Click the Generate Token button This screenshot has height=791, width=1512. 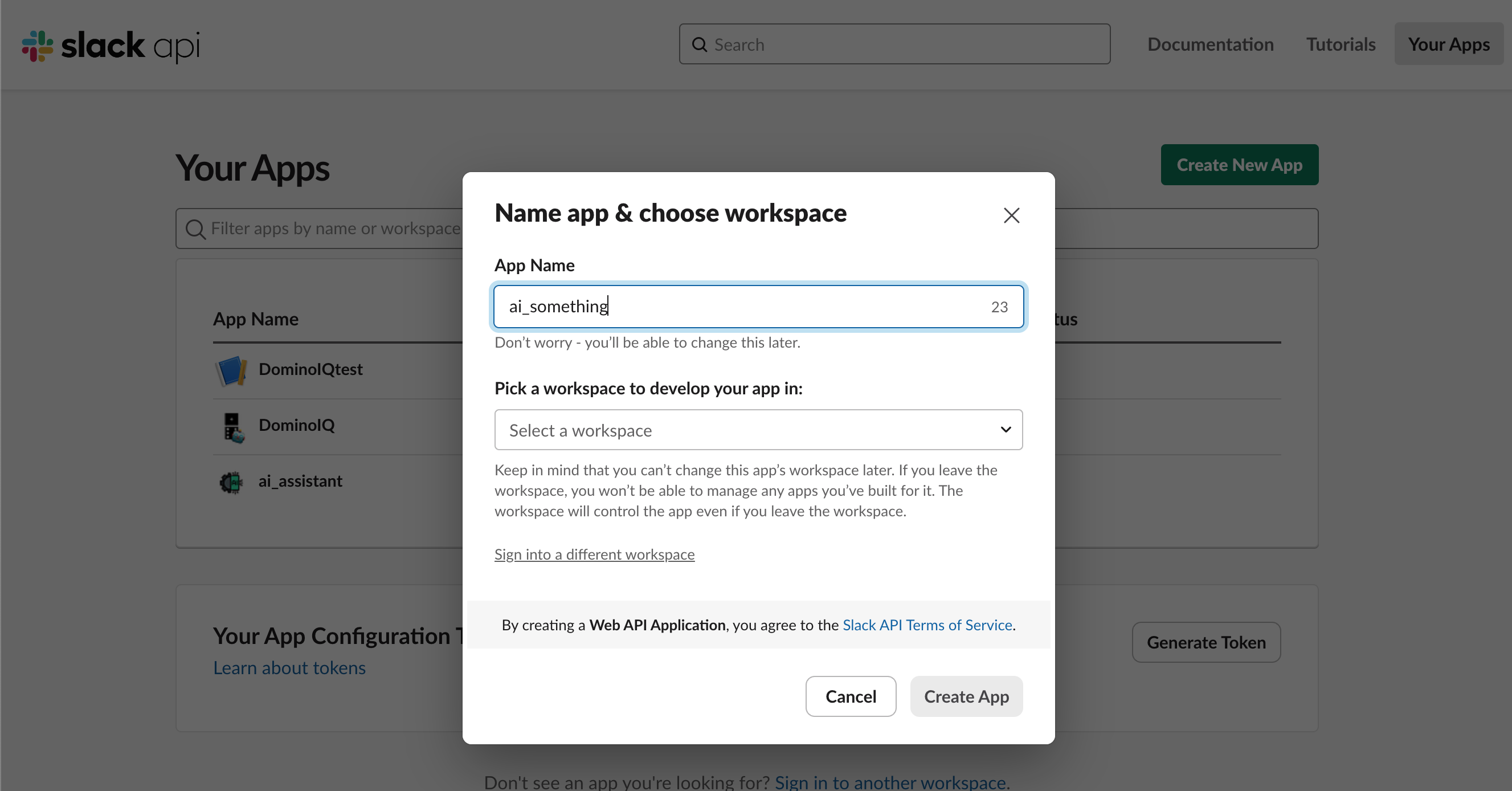pos(1205,642)
